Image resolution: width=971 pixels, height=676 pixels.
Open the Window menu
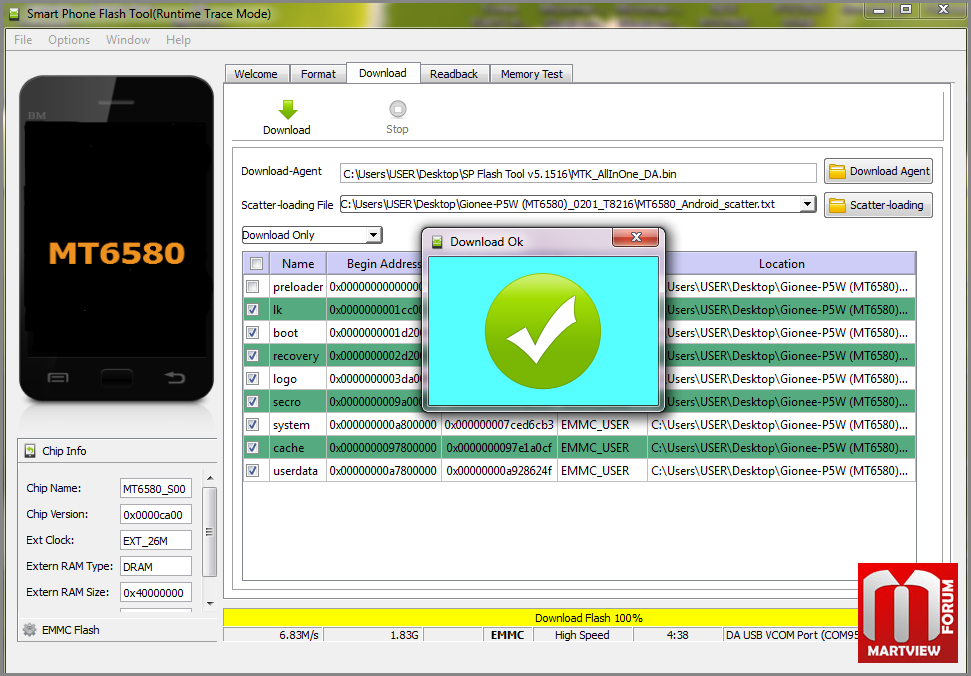pyautogui.click(x=128, y=40)
